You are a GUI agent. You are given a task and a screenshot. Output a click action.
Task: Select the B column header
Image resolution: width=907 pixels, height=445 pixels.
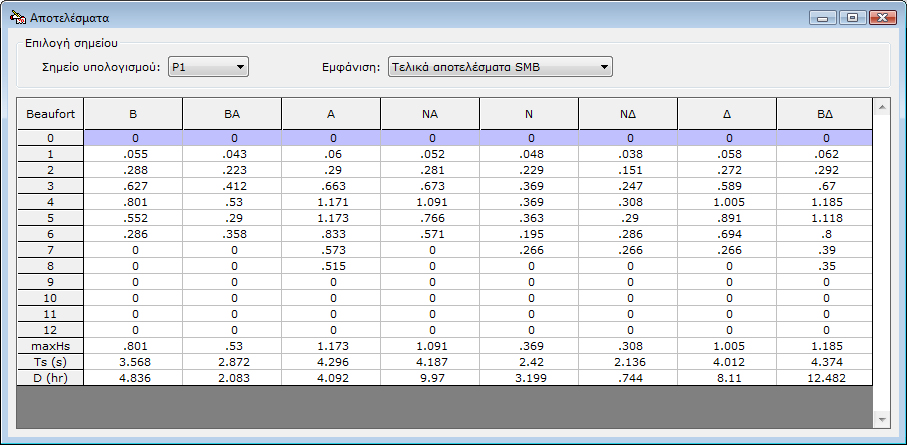coord(133,113)
